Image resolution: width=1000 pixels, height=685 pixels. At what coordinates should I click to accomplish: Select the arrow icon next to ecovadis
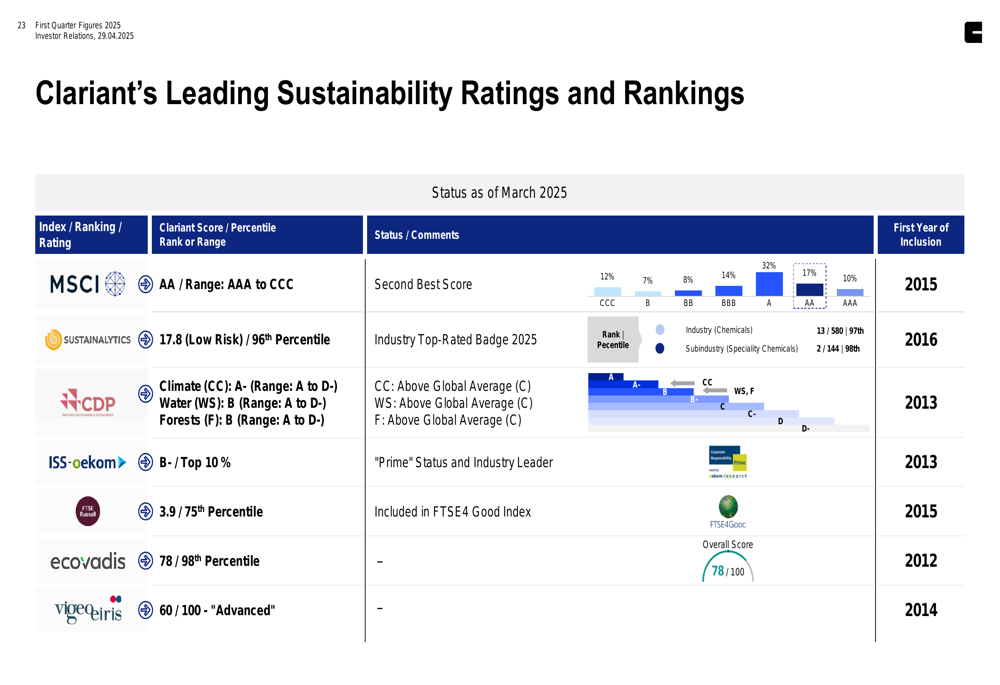(x=145, y=561)
